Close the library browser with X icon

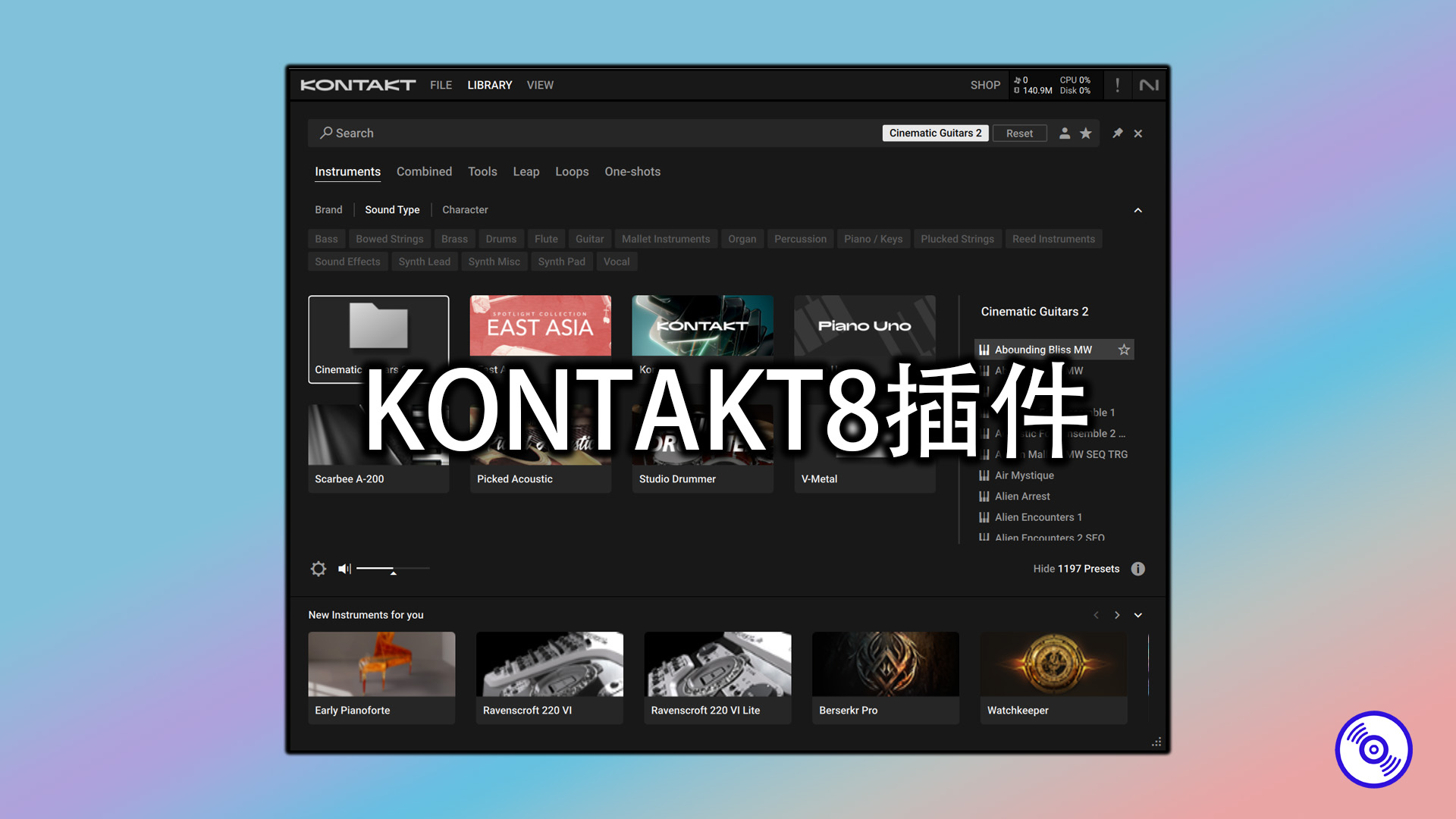coord(1138,133)
